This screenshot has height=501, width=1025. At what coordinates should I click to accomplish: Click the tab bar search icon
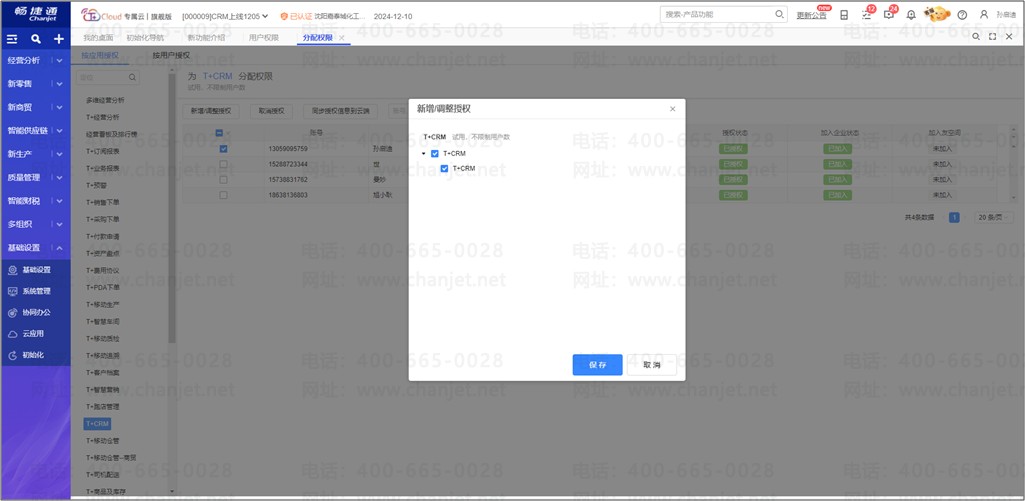point(976,37)
